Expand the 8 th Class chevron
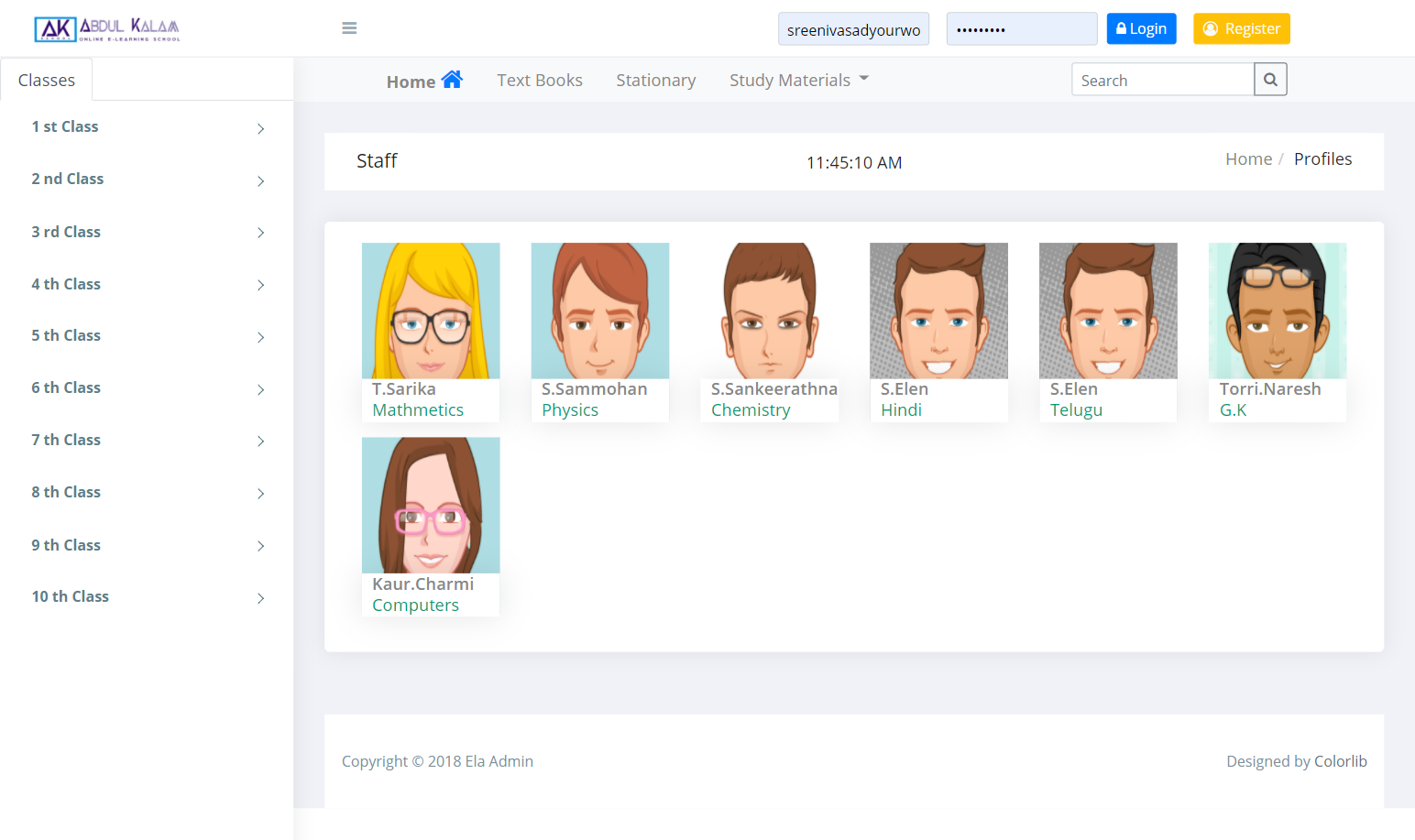The width and height of the screenshot is (1415, 840). point(260,493)
